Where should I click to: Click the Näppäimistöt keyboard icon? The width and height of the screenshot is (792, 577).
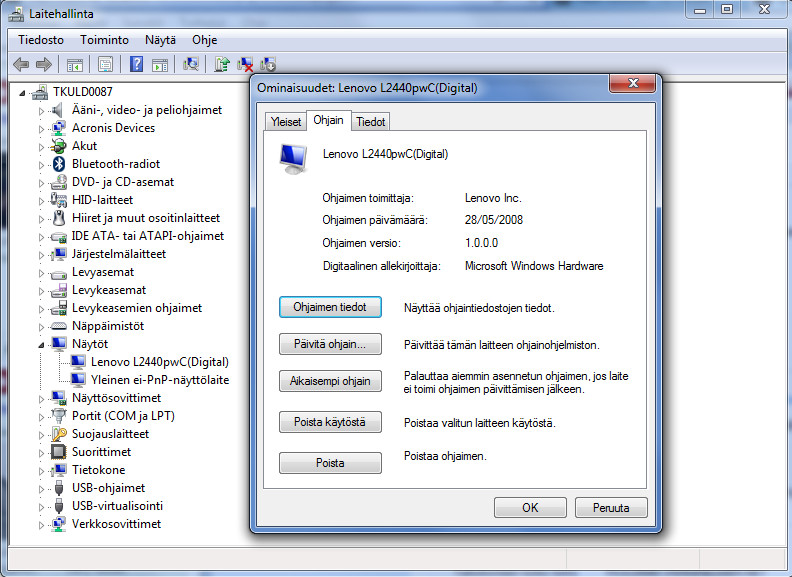coord(59,326)
